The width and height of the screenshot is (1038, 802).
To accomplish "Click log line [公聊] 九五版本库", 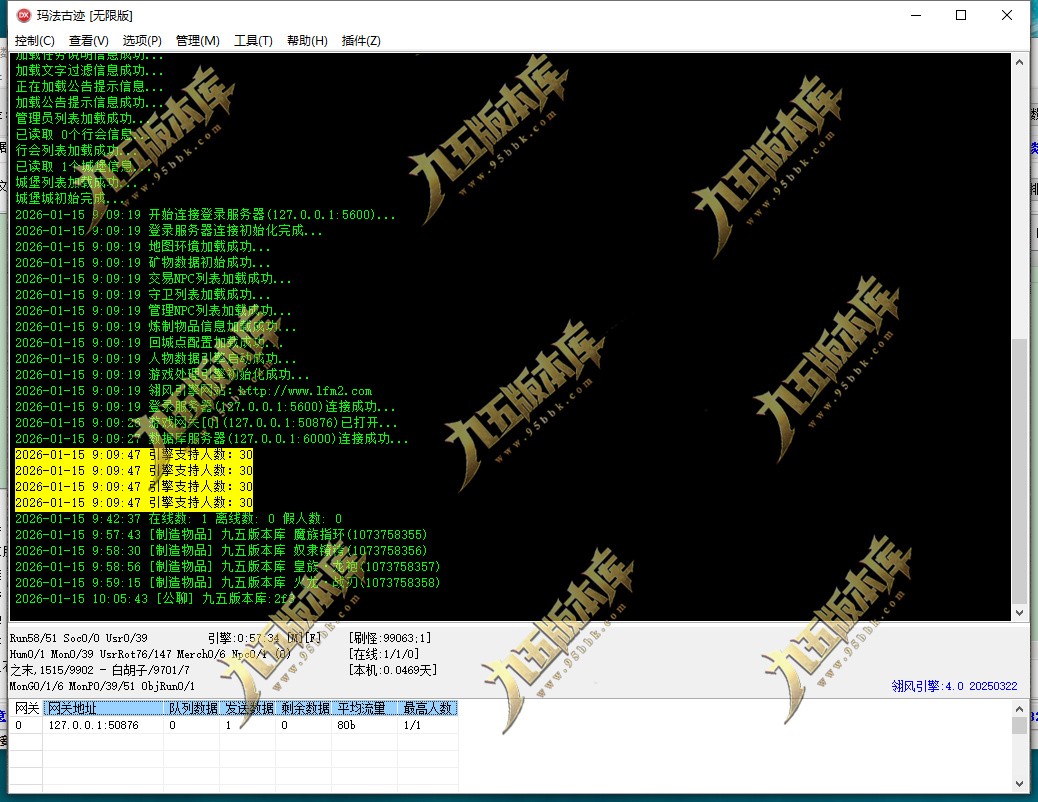I will [x=155, y=599].
